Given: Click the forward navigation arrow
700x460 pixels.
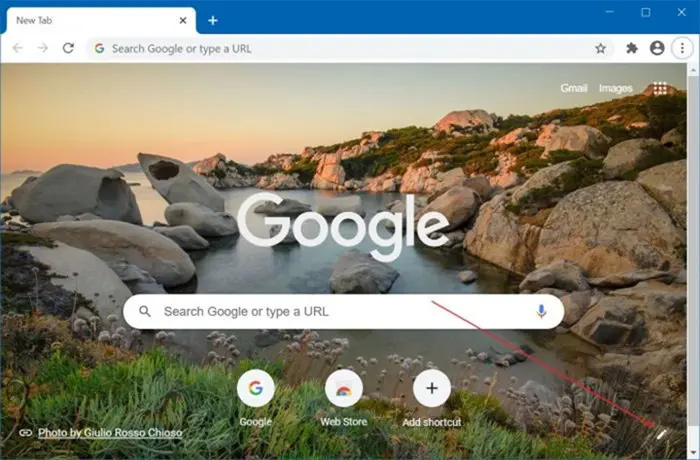Looking at the screenshot, I should (43, 48).
